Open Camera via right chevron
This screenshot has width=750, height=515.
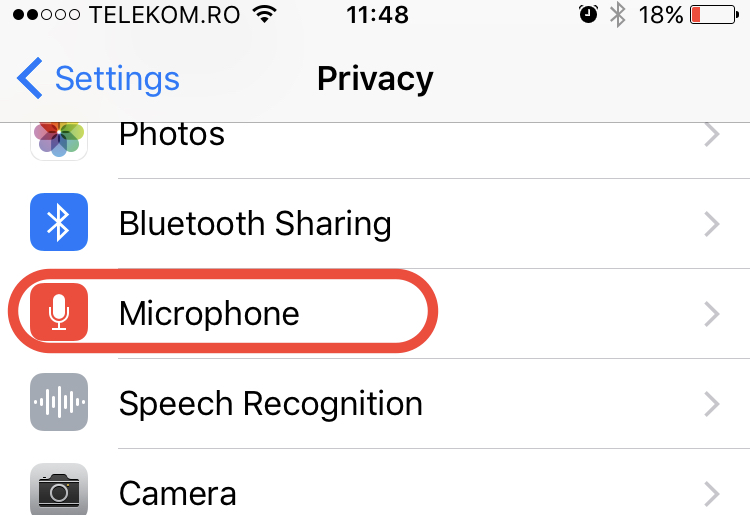711,492
